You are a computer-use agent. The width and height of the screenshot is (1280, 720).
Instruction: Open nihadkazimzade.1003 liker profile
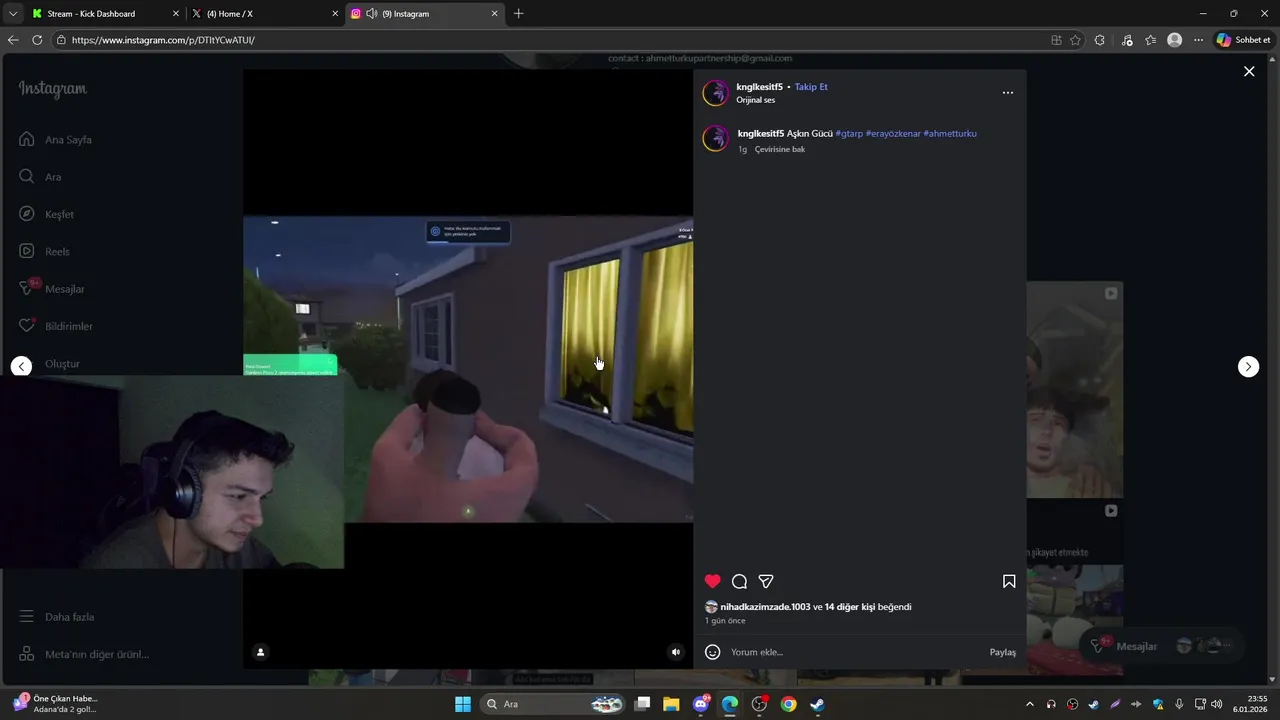click(x=765, y=607)
